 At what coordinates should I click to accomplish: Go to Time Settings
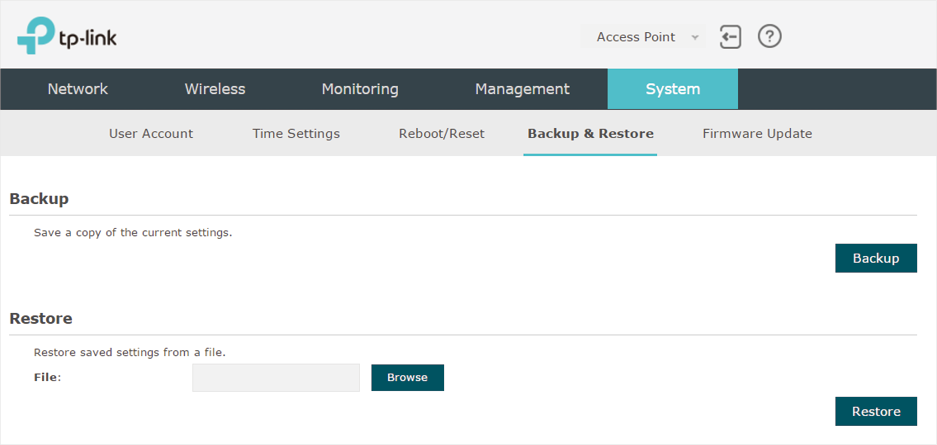[296, 134]
